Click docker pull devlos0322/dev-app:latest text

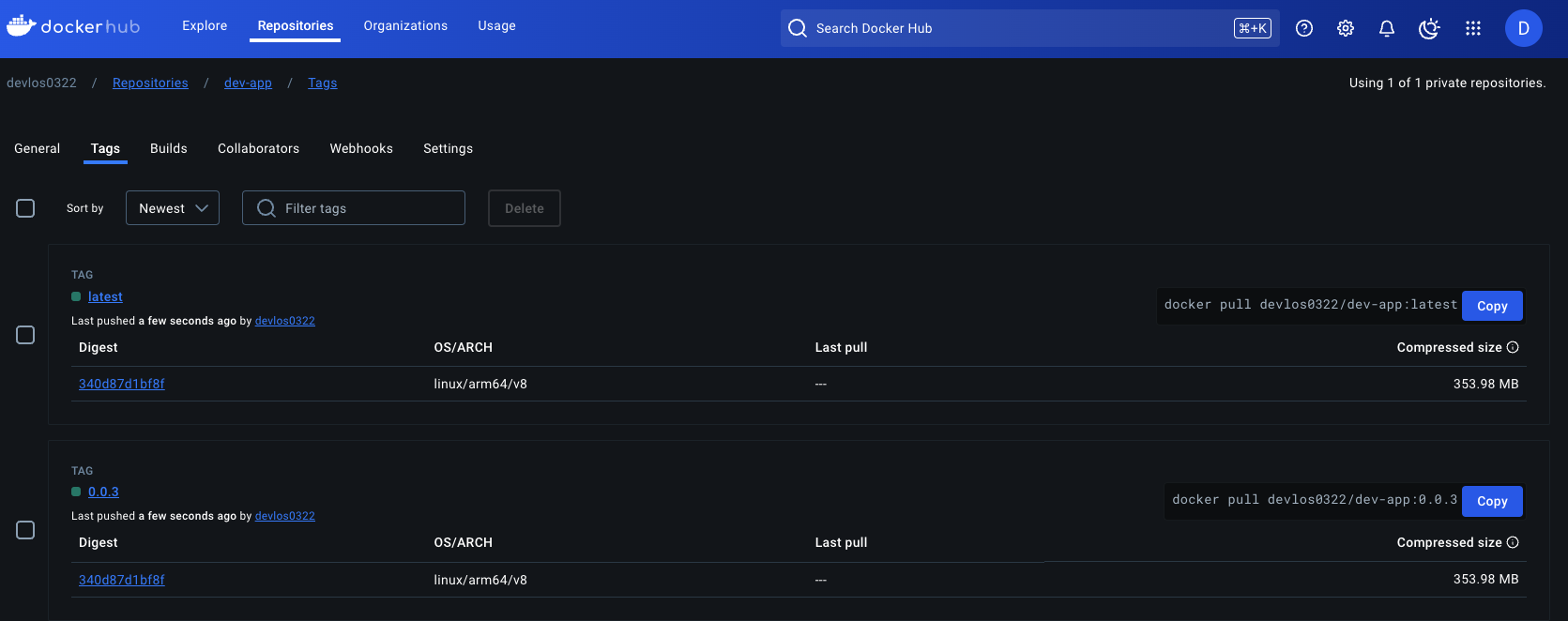[x=1311, y=305]
